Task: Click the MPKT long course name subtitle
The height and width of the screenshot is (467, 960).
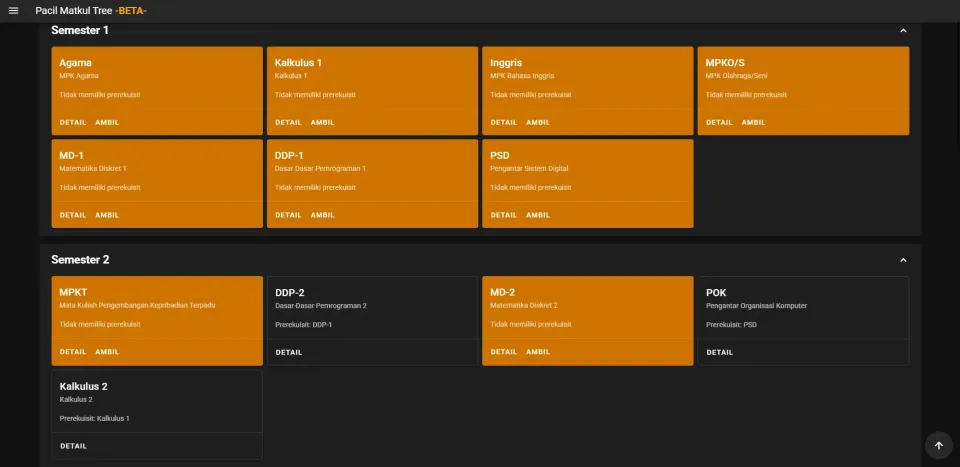Action: point(137,305)
